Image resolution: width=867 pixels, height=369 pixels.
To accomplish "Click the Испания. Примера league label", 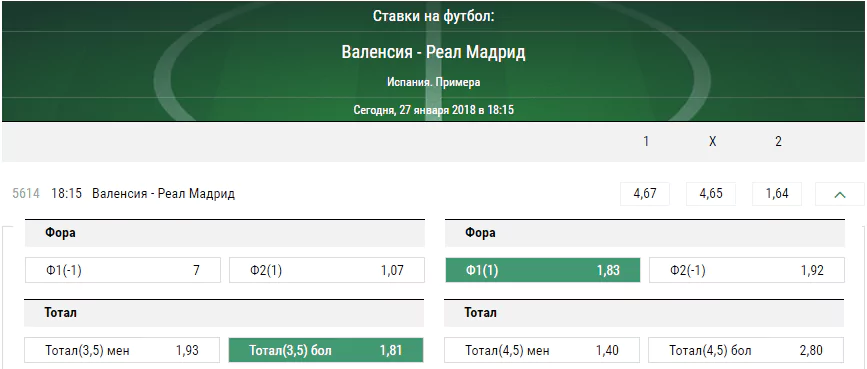I will [434, 82].
